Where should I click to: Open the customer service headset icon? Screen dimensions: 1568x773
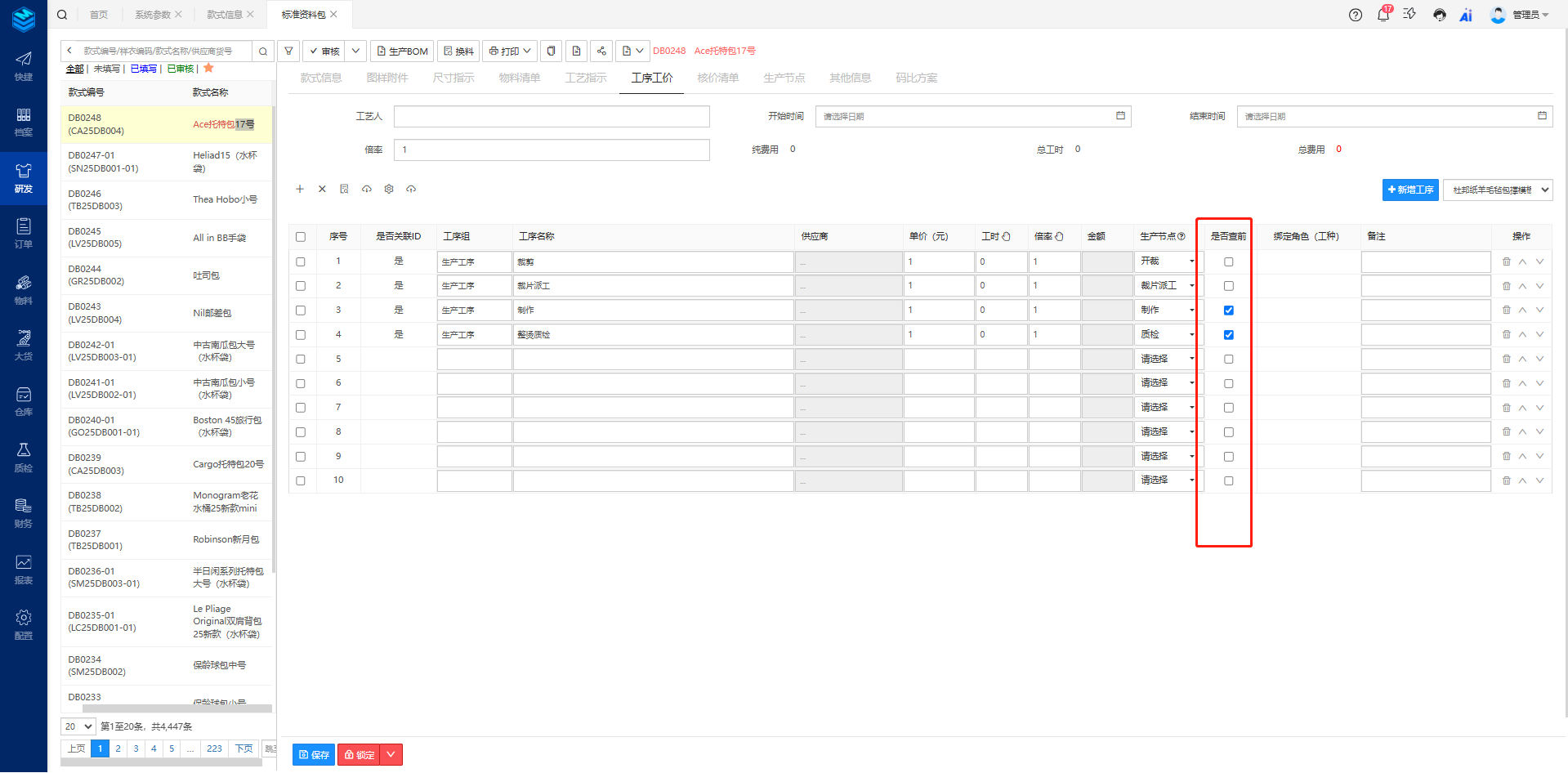1439,15
